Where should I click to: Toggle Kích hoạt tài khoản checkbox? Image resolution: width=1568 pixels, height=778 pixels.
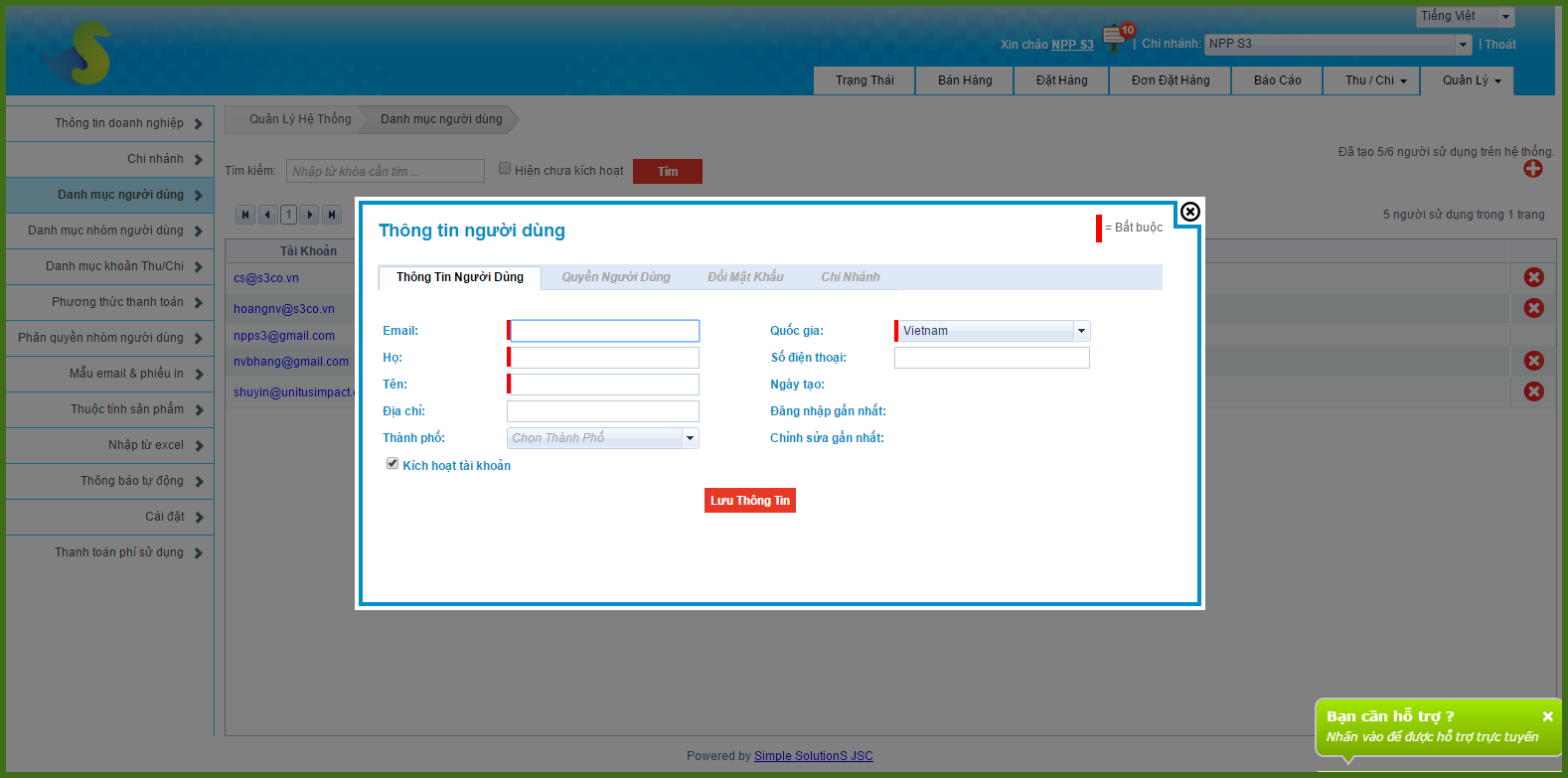pos(392,464)
